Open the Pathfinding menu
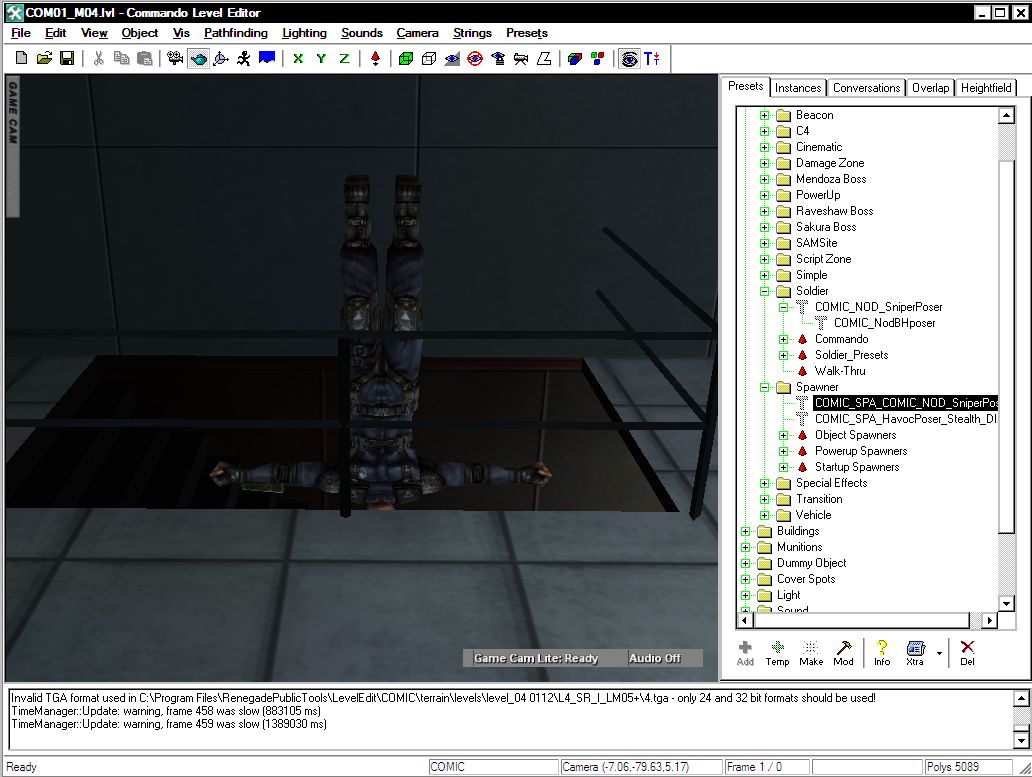 [235, 33]
